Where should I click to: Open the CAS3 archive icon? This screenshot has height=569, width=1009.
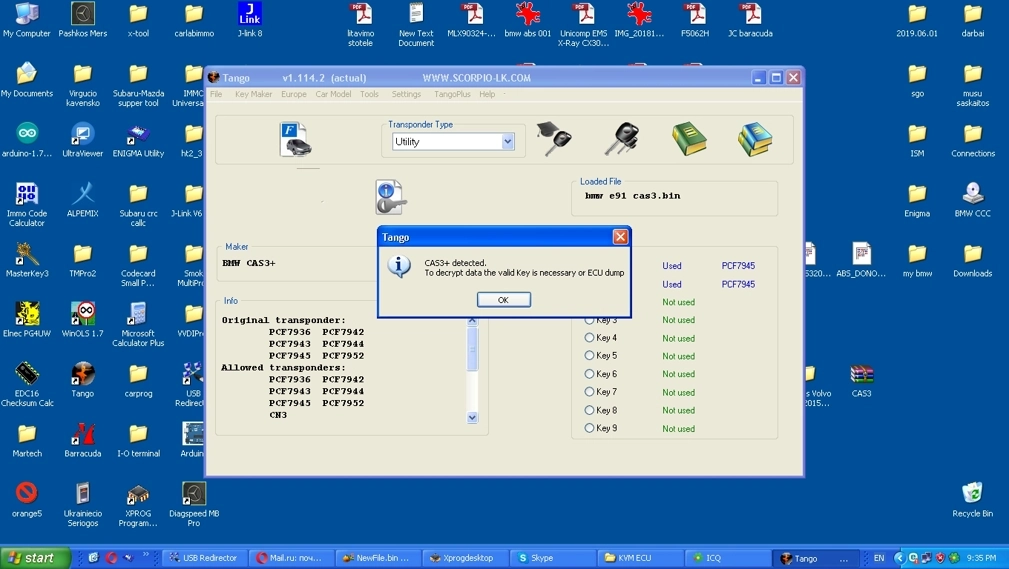click(861, 380)
